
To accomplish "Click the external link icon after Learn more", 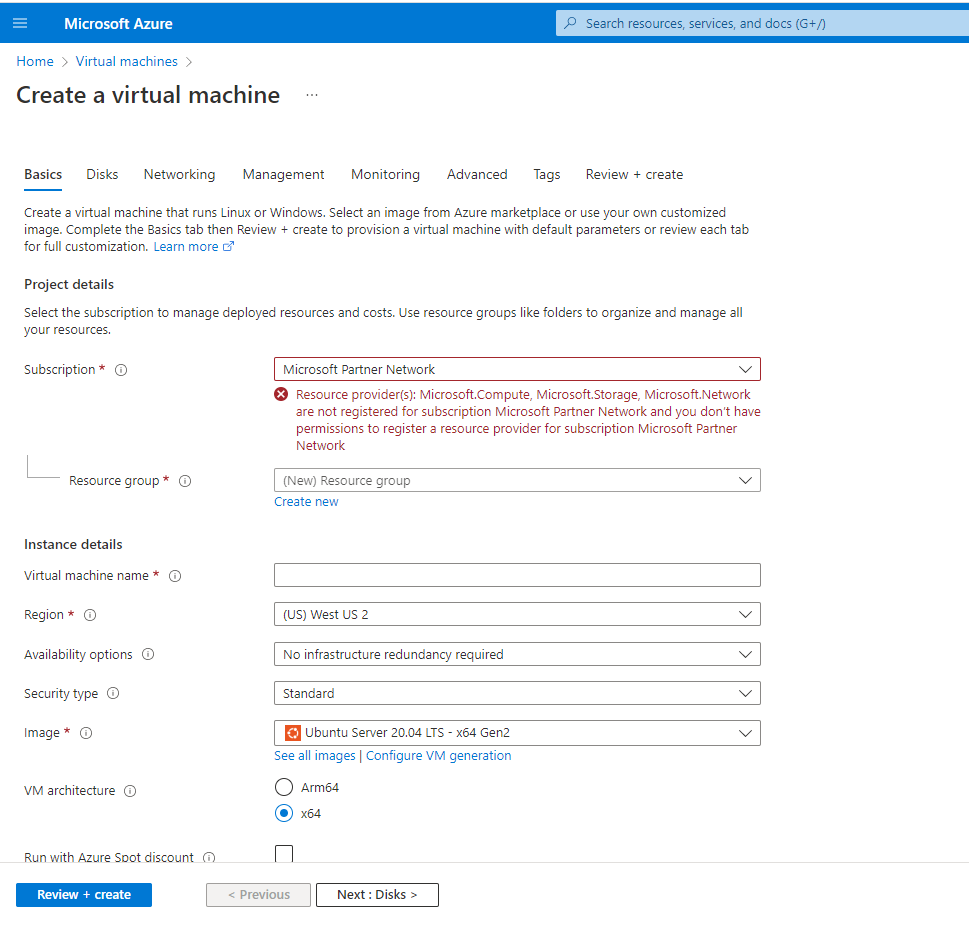I will pyautogui.click(x=228, y=247).
